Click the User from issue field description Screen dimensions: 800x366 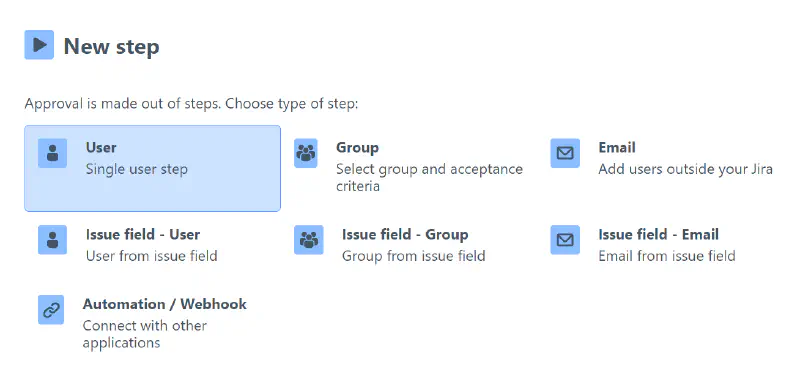coord(152,256)
